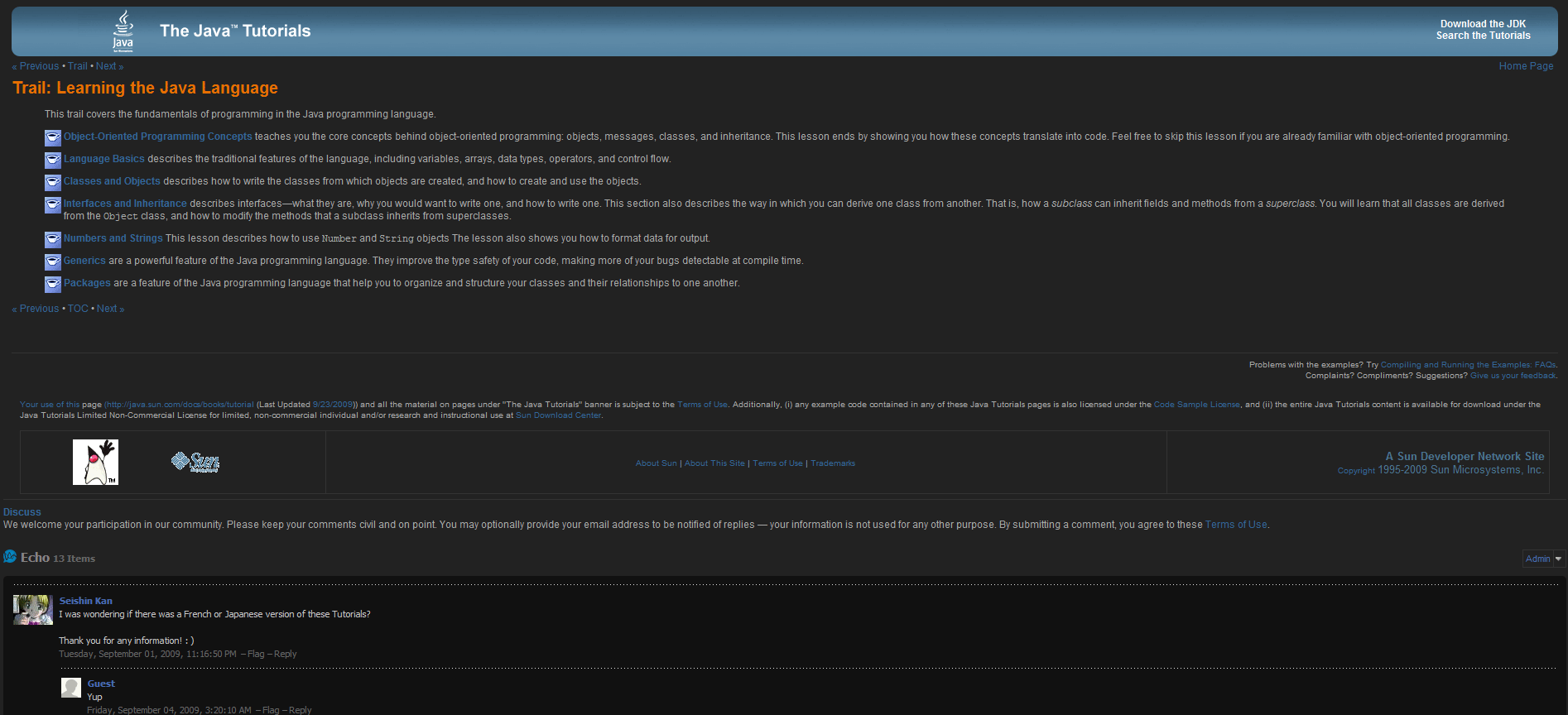The height and width of the screenshot is (715, 1568).
Task: Open Terms of Use in Discuss paragraph
Action: 1236,525
